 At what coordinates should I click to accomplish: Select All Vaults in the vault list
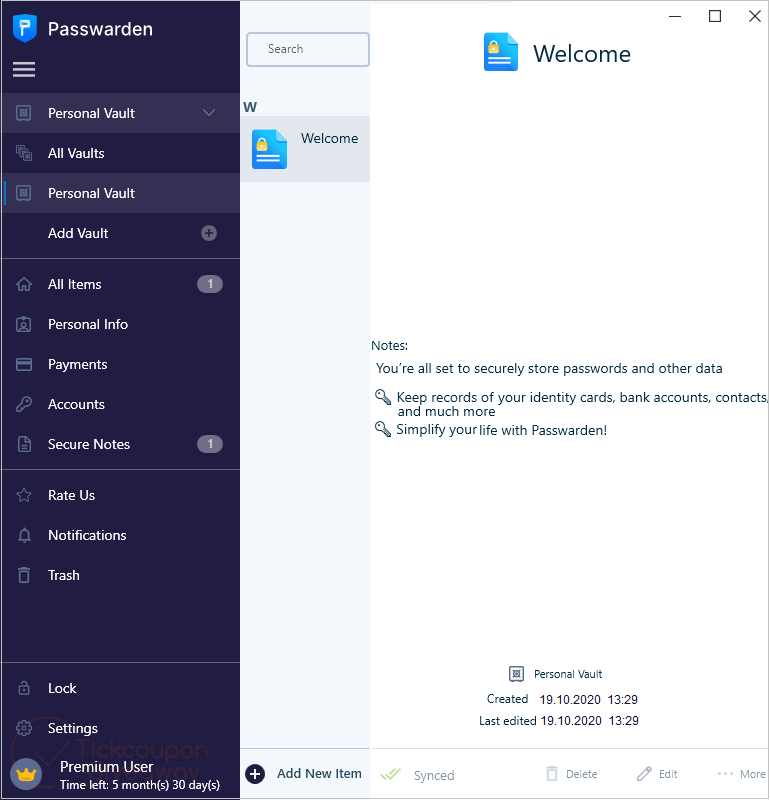click(121, 153)
